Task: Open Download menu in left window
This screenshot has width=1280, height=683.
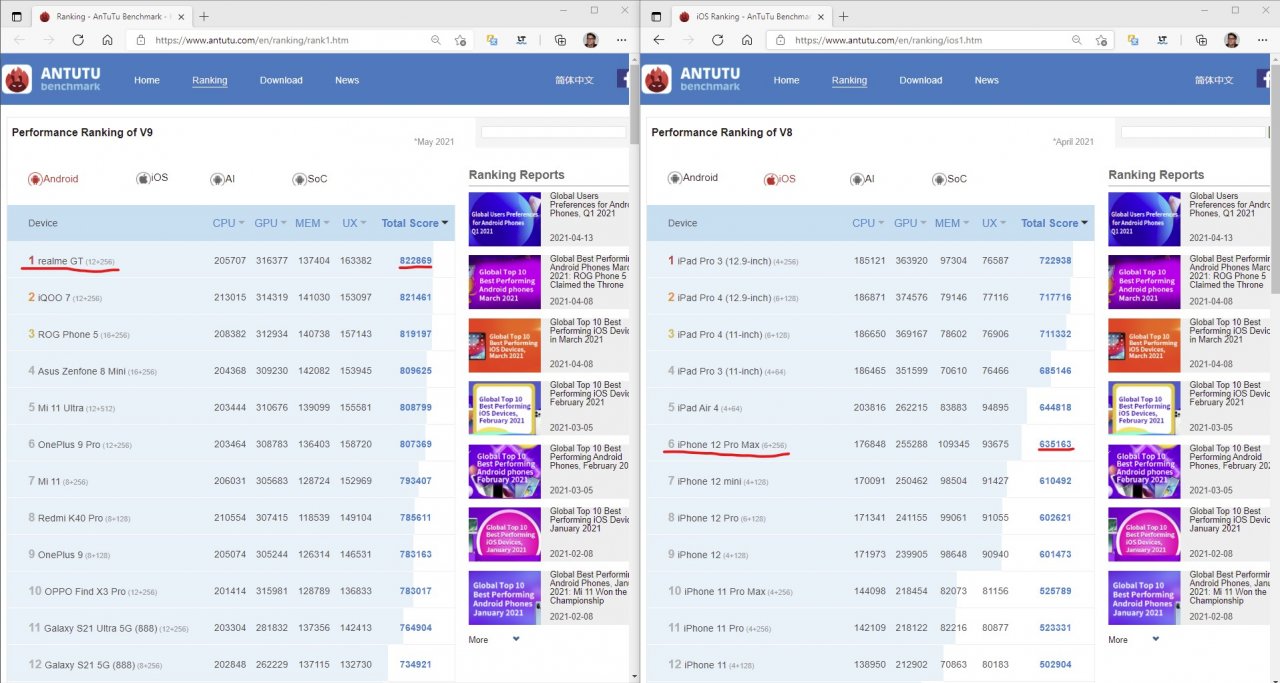Action: [281, 80]
